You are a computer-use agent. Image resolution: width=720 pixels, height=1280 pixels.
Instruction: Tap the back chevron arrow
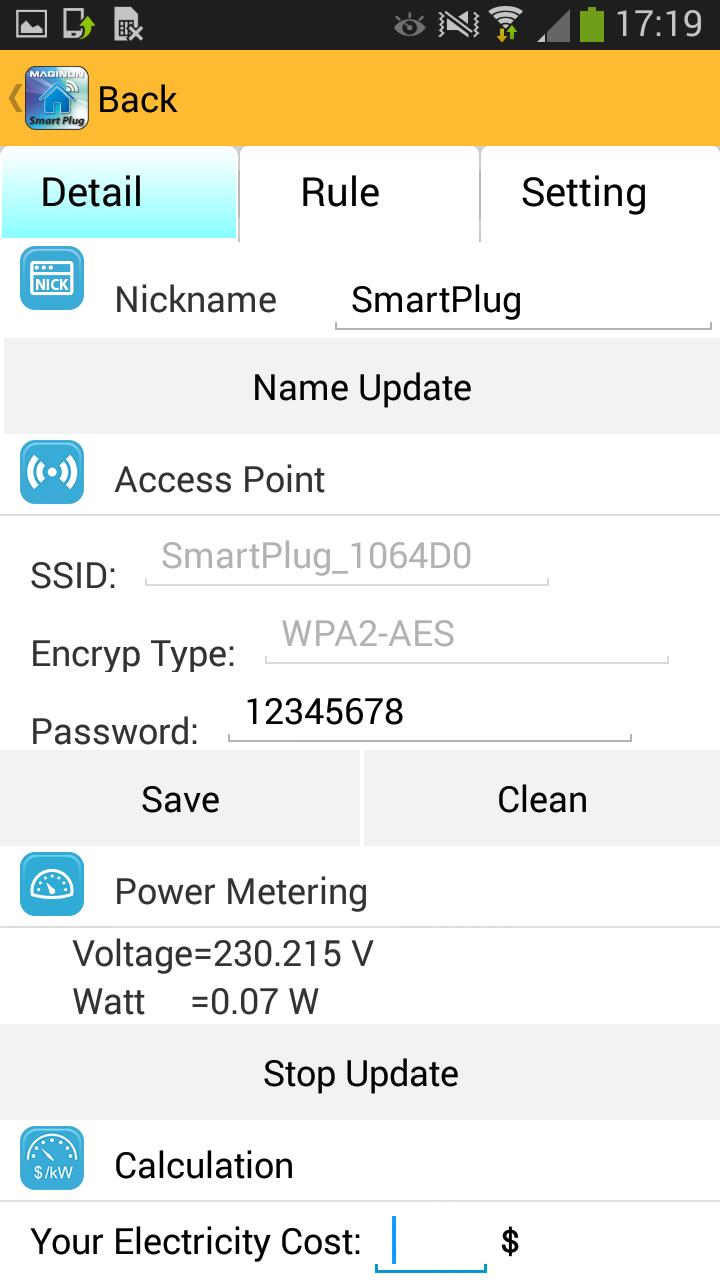click(14, 98)
